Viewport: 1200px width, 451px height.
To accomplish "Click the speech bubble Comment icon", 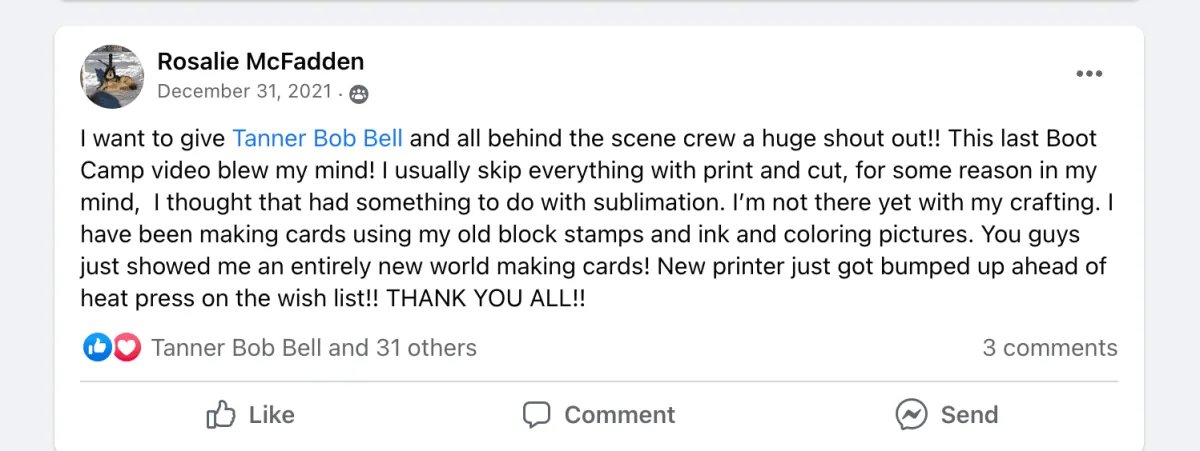I will [537, 414].
